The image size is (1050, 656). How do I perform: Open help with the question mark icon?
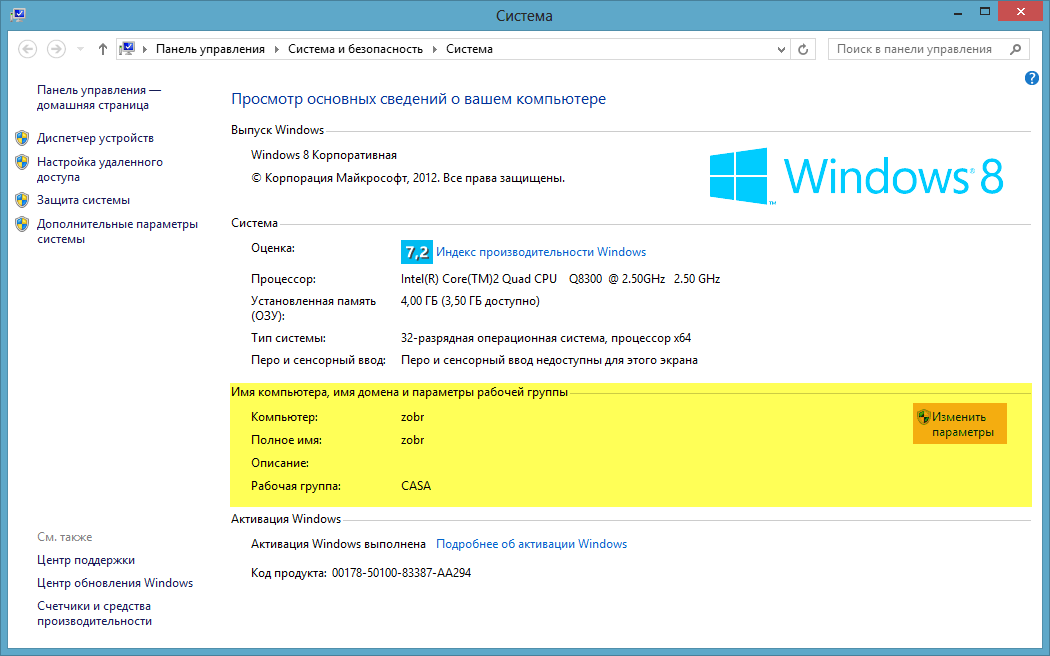[1032, 78]
